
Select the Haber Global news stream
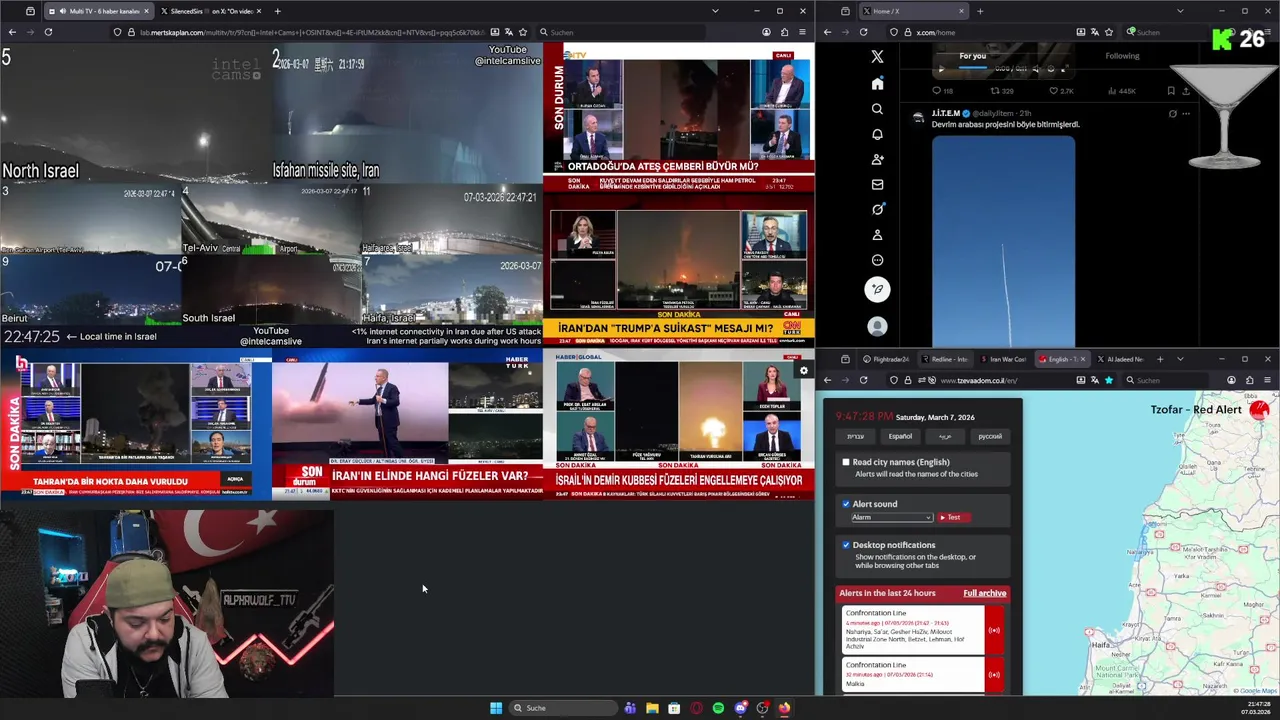[x=679, y=425]
